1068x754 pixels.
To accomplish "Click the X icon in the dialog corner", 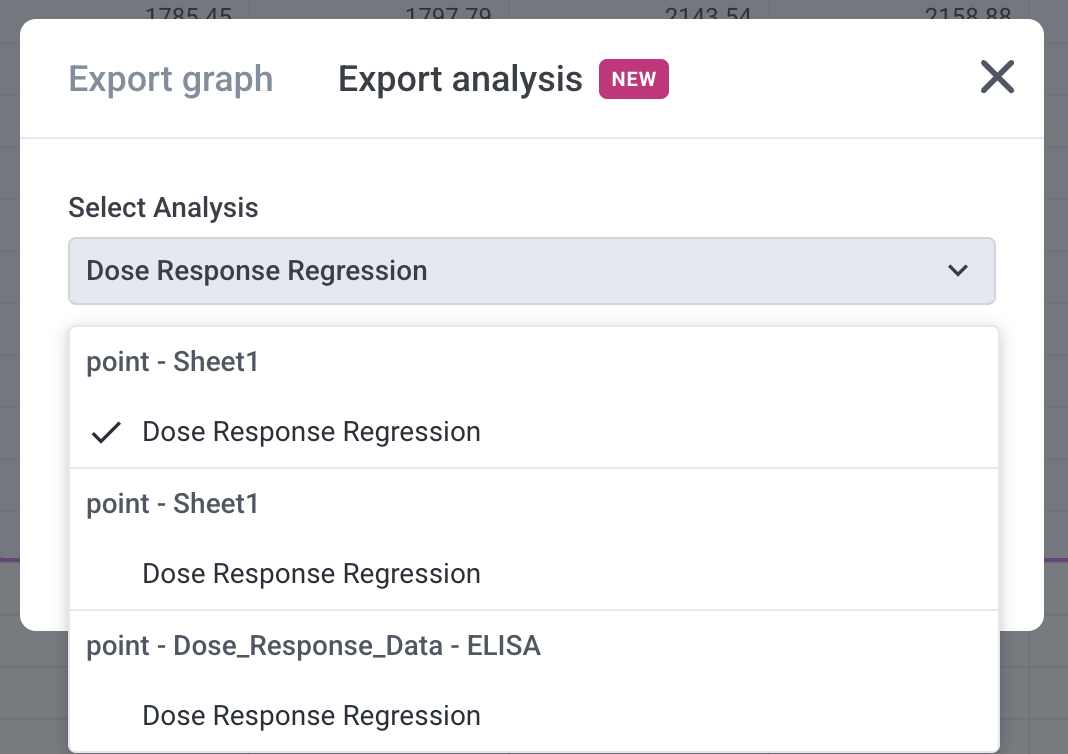I will pos(996,76).
